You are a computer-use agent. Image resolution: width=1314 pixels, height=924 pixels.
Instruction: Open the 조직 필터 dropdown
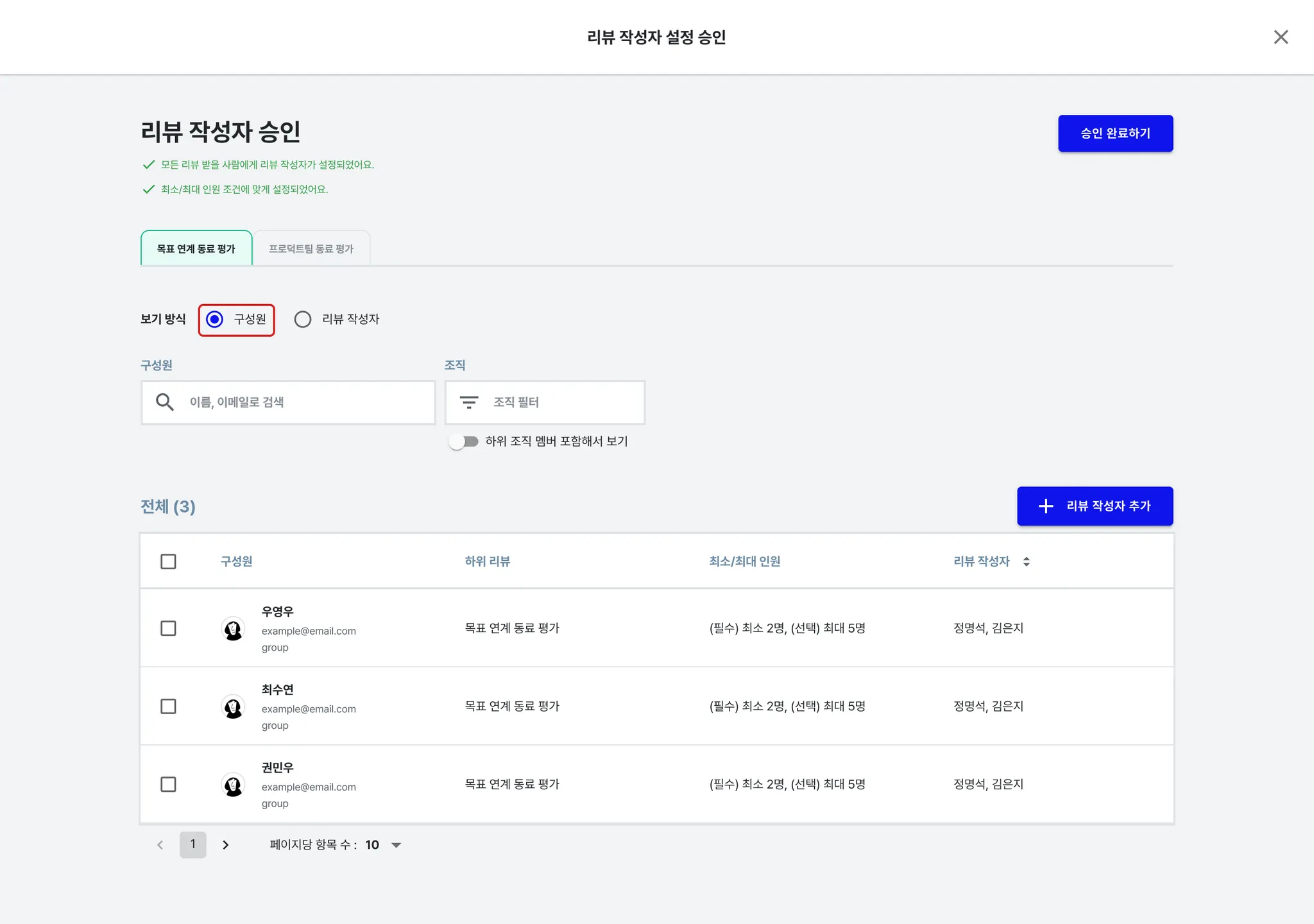pos(545,402)
